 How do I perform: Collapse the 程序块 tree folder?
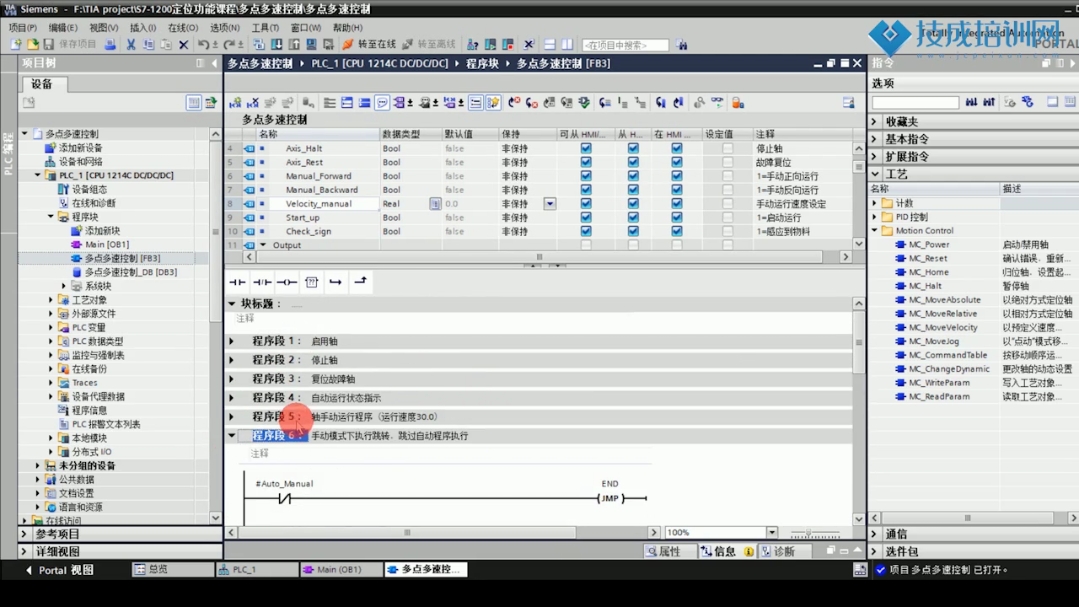click(x=51, y=217)
